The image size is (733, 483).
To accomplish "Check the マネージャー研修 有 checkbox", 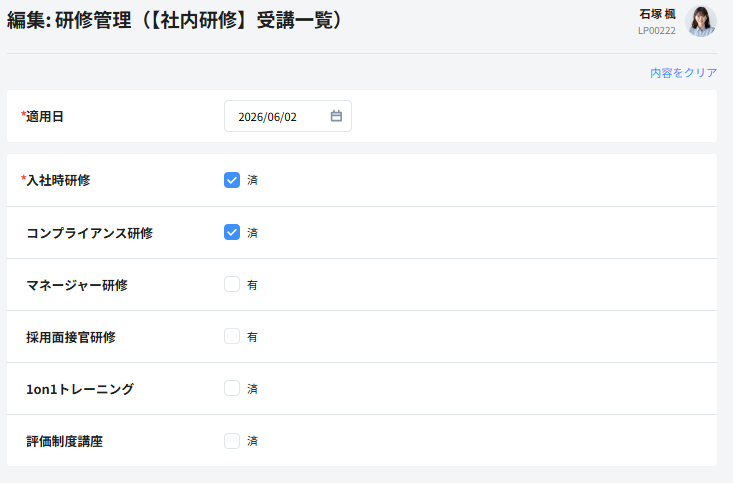I will click(232, 284).
